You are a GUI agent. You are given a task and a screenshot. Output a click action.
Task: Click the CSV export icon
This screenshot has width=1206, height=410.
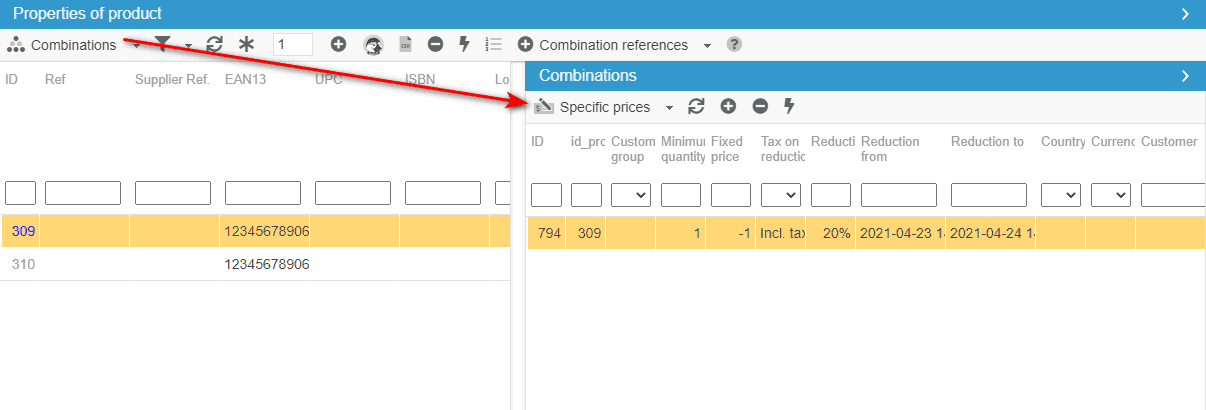tap(405, 44)
